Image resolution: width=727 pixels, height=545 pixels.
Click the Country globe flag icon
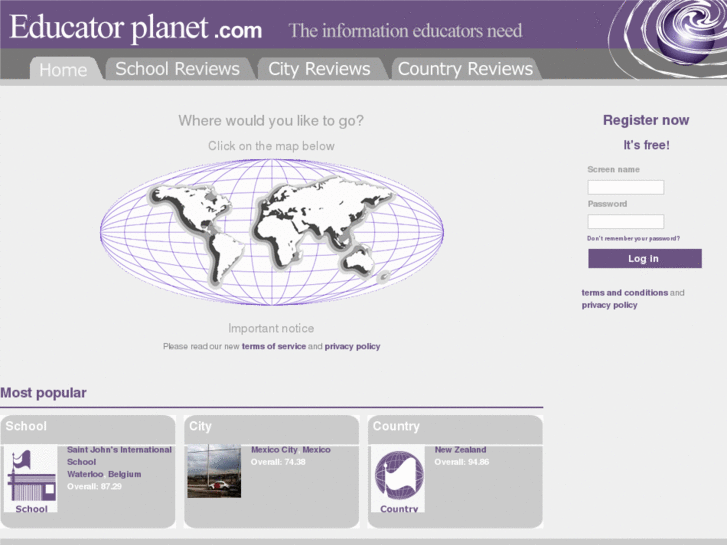coord(398,479)
